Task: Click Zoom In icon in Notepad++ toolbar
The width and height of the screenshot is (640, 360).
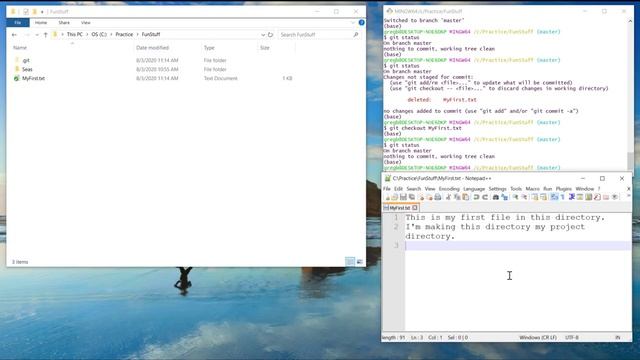Action: pyautogui.click(x=516, y=197)
